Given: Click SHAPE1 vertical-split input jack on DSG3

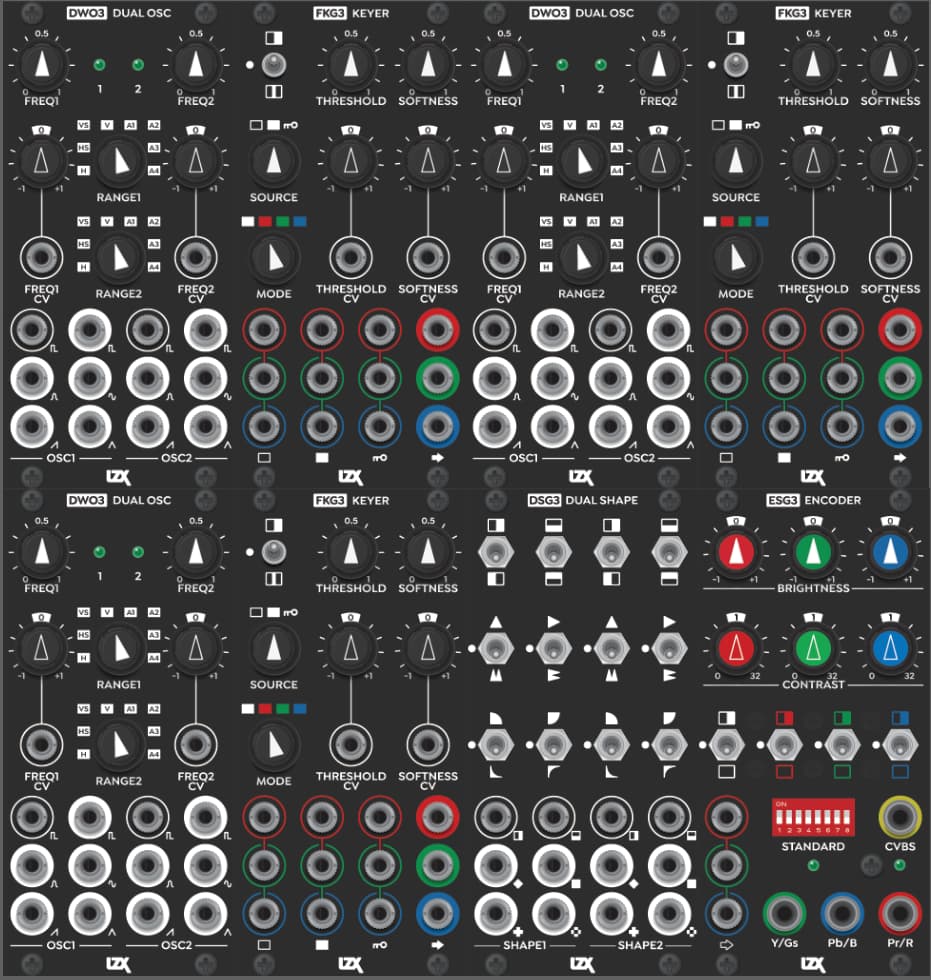Looking at the screenshot, I should pyautogui.click(x=495, y=816).
